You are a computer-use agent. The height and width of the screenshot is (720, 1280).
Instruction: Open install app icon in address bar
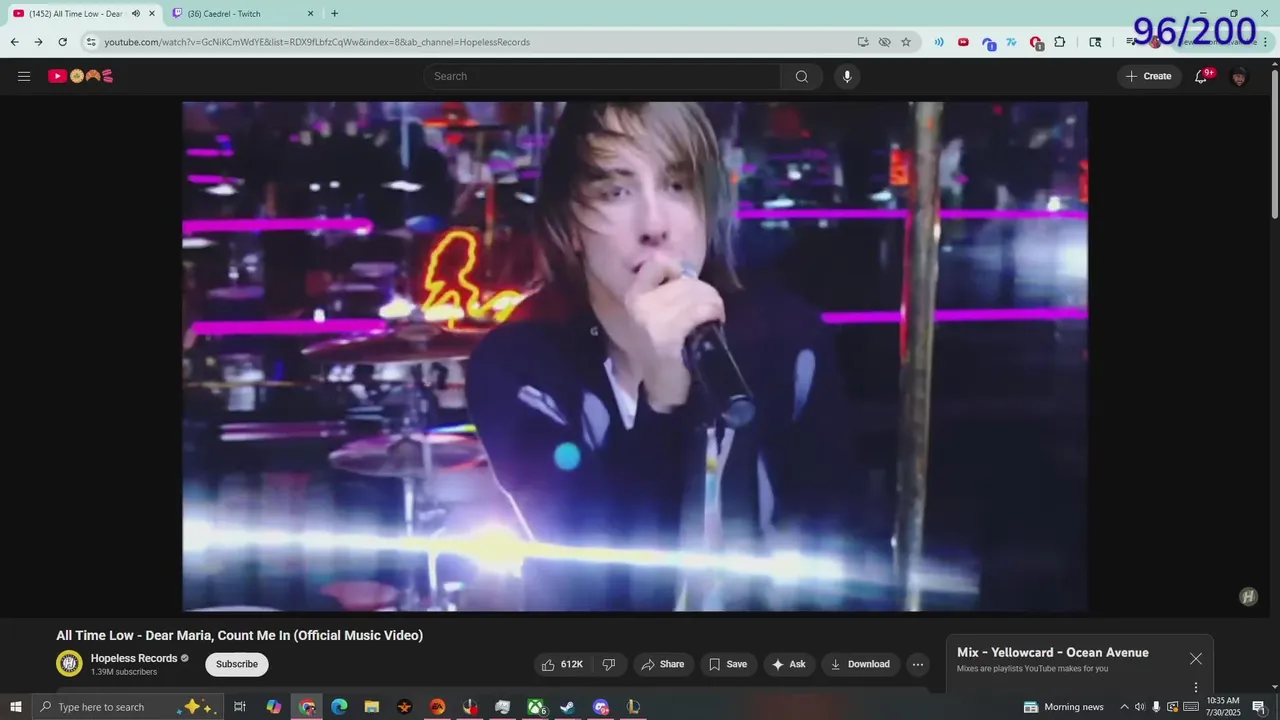pos(863,42)
